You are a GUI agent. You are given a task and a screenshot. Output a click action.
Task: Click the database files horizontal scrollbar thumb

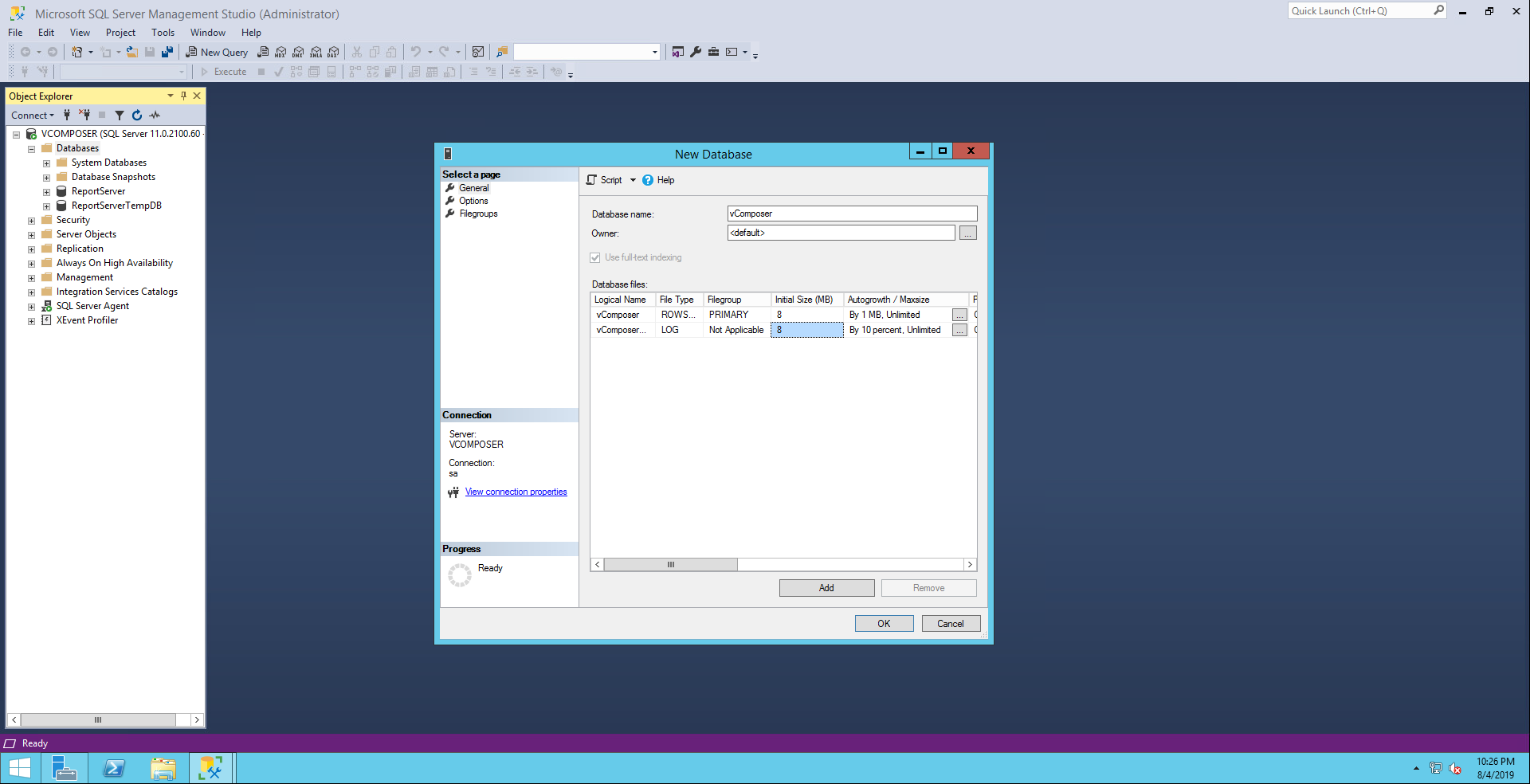pos(670,564)
